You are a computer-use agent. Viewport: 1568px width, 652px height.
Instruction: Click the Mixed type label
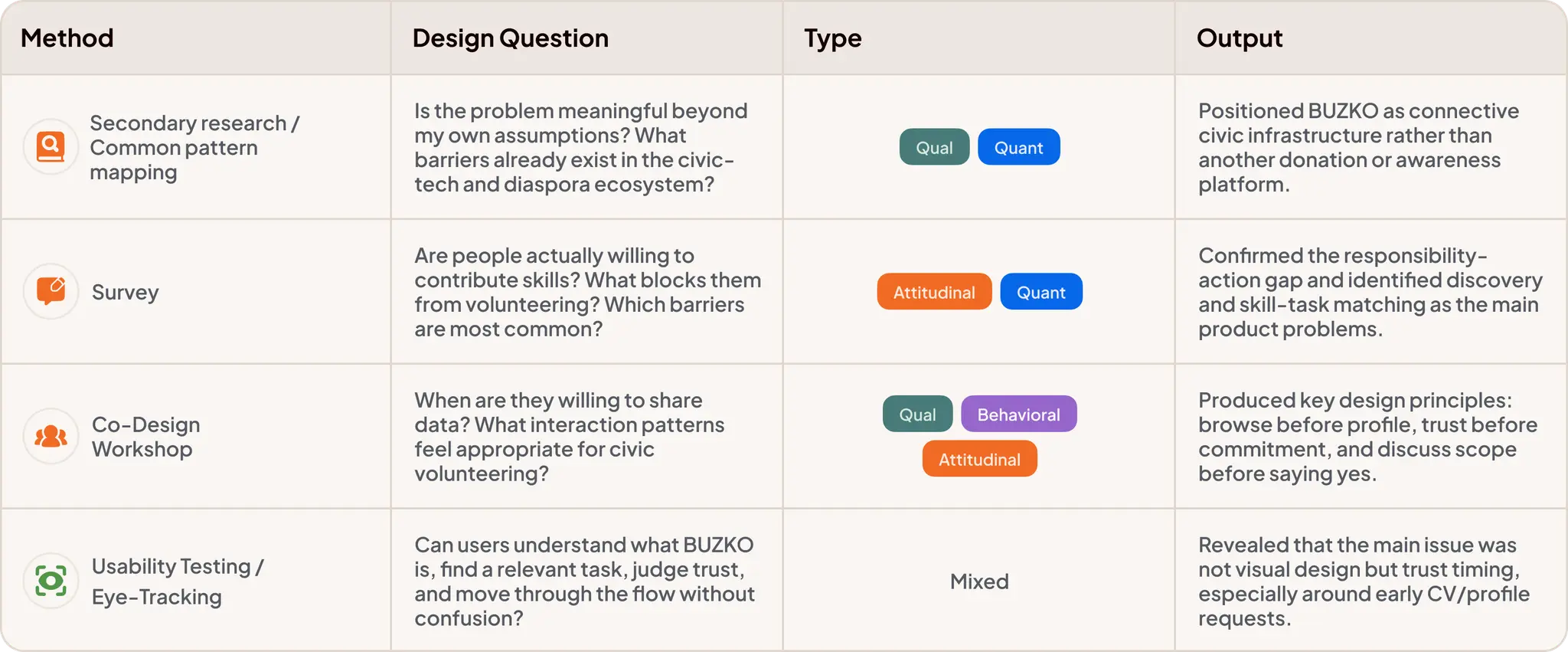979,582
